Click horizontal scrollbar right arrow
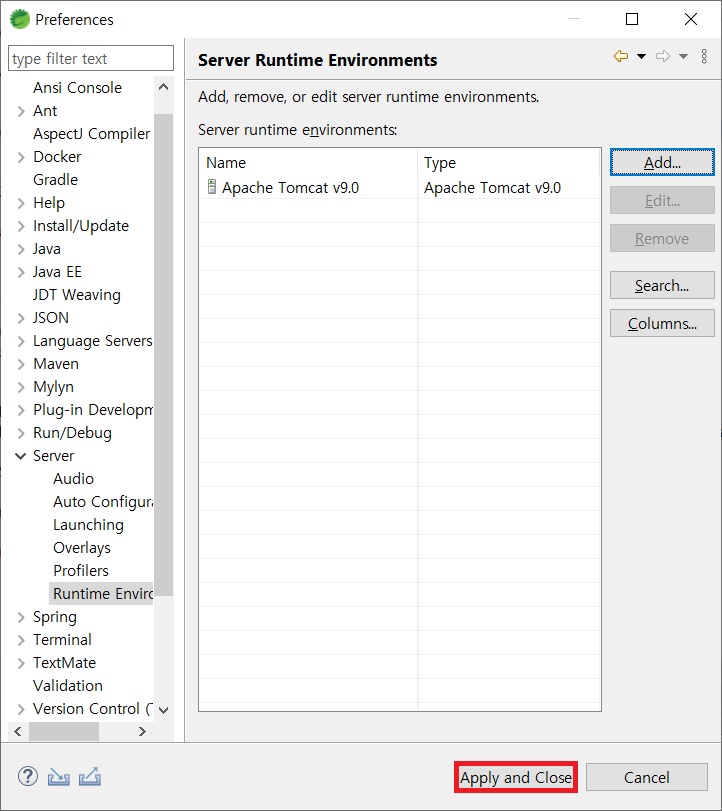722x811 pixels. [x=142, y=731]
